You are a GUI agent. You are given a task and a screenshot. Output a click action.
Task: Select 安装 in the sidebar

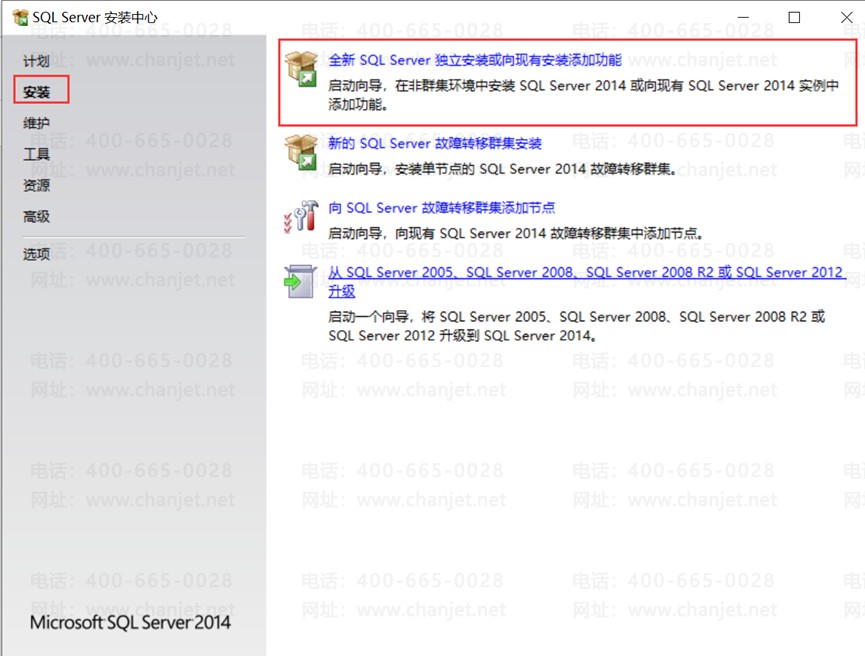(36, 92)
